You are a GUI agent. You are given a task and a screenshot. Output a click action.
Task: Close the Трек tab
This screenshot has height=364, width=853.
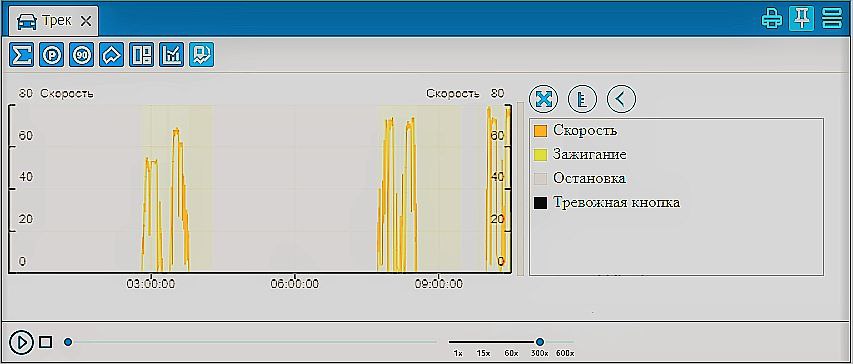coord(86,22)
